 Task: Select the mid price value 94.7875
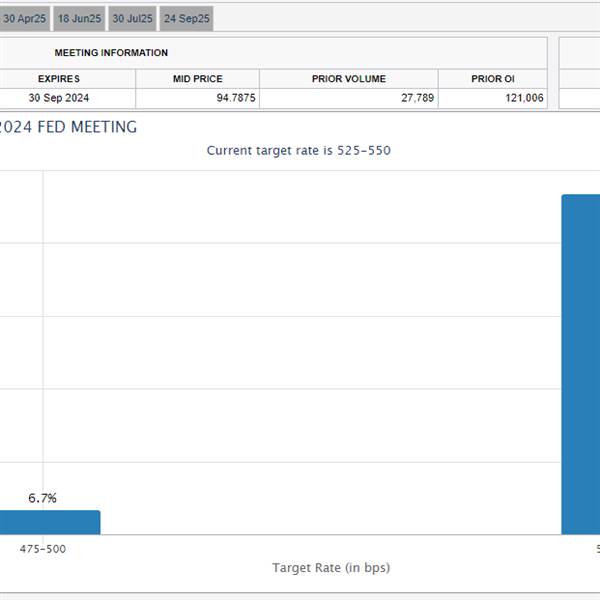(236, 98)
